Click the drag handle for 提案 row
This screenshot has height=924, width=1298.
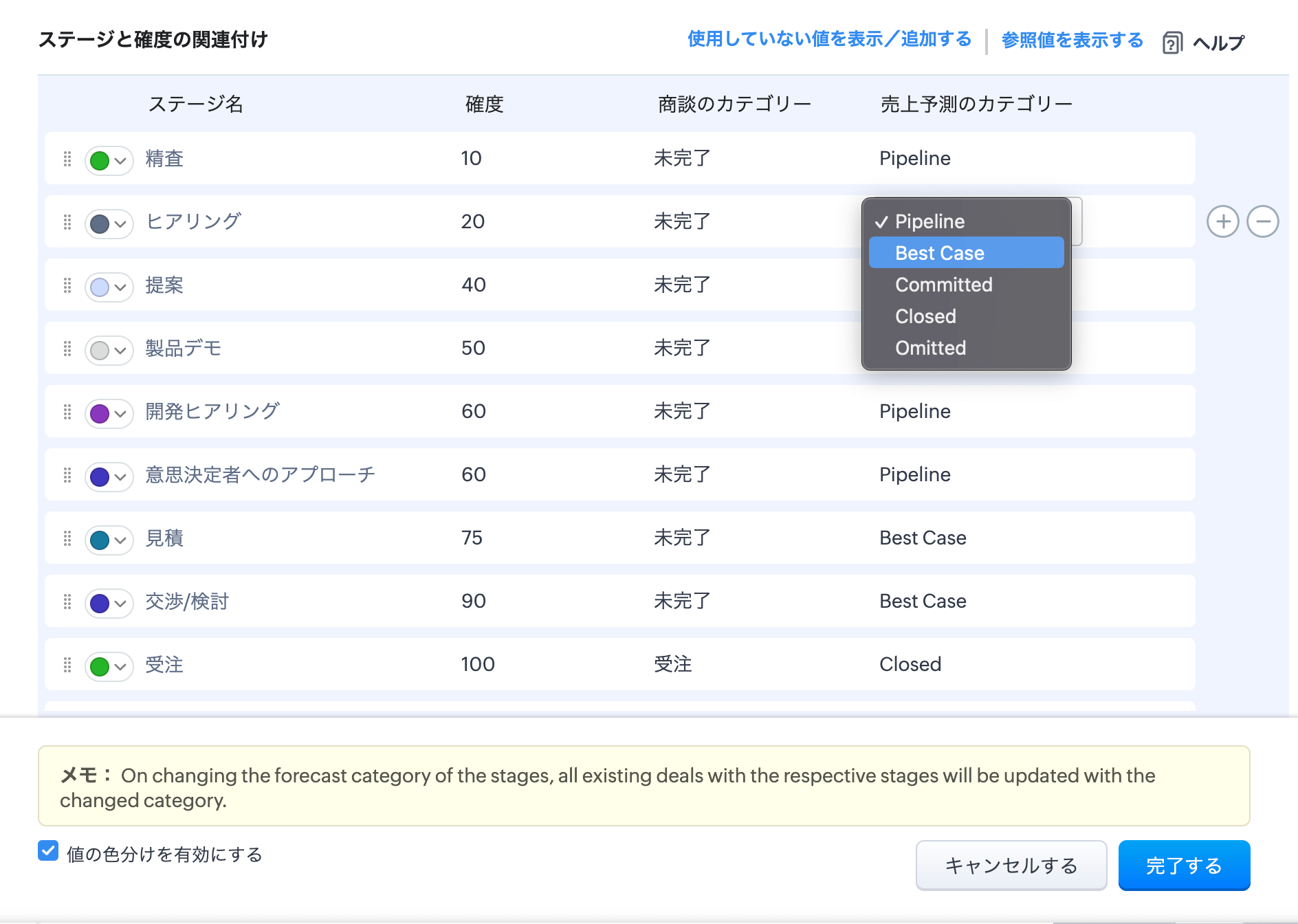click(x=67, y=285)
